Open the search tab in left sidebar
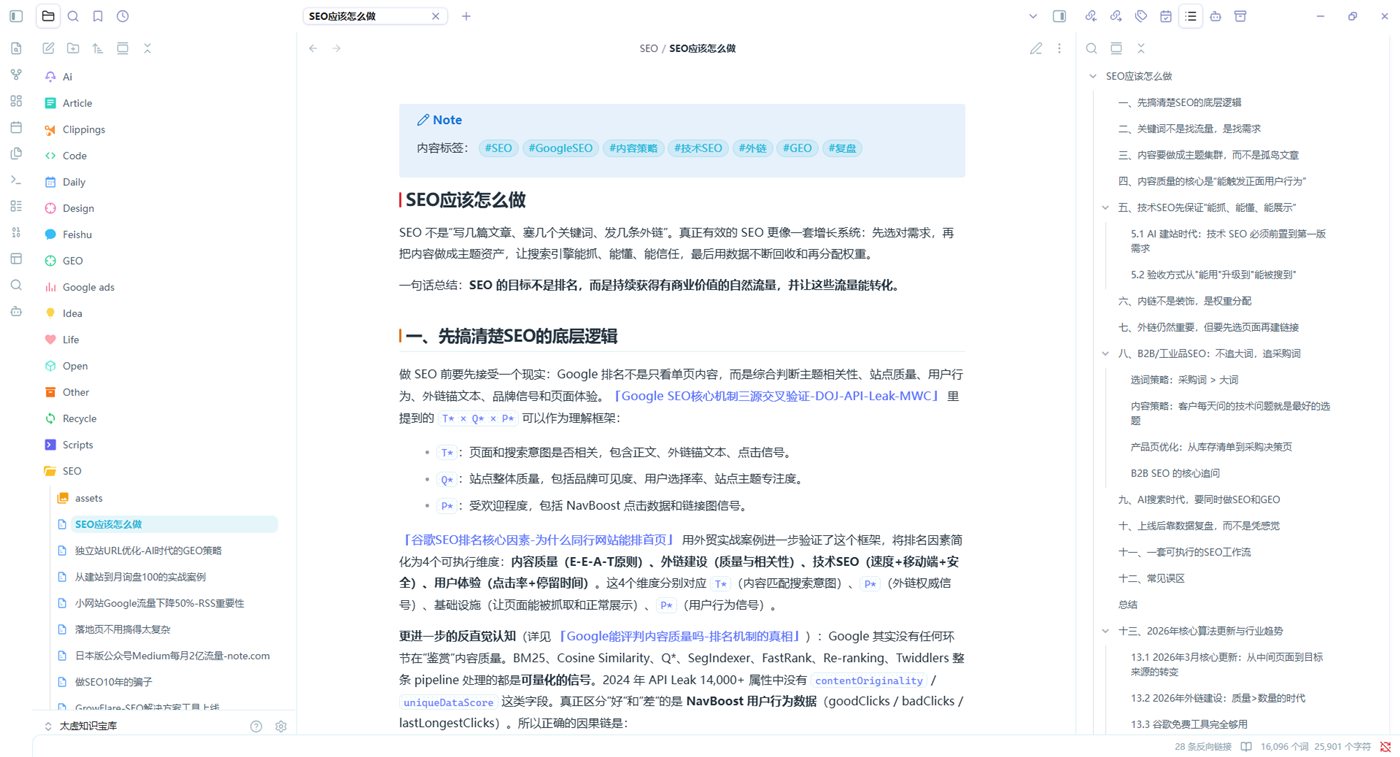 73,16
